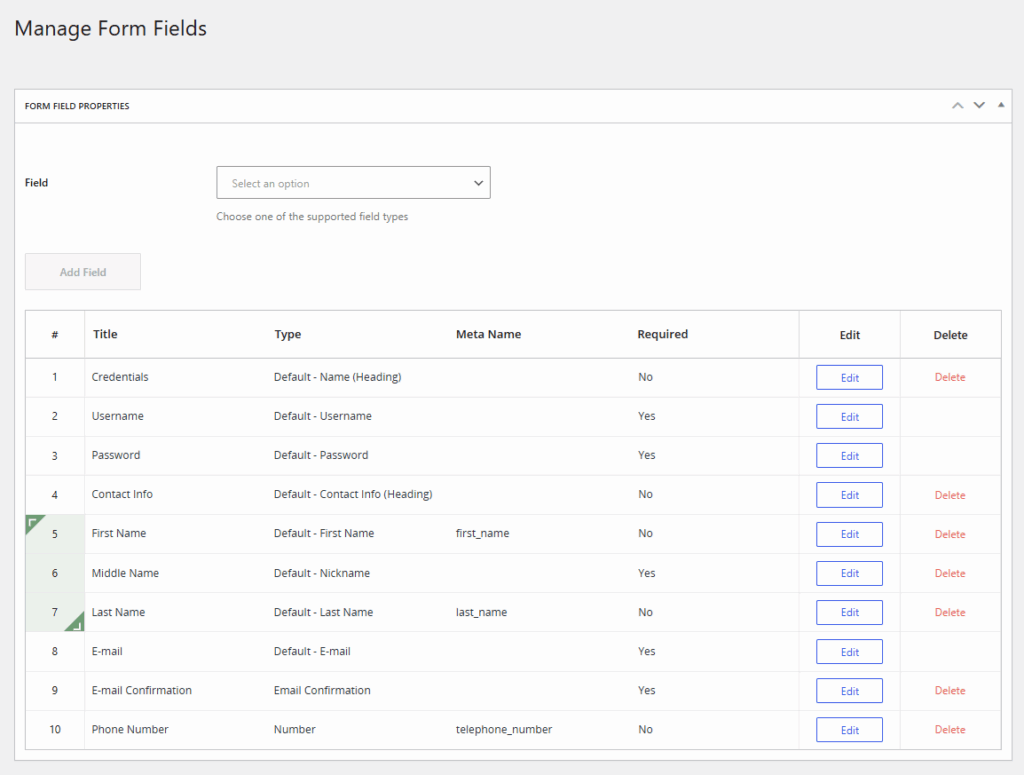Screen dimensions: 1024x775
Task: Select the Title column header
Action: (x=105, y=334)
